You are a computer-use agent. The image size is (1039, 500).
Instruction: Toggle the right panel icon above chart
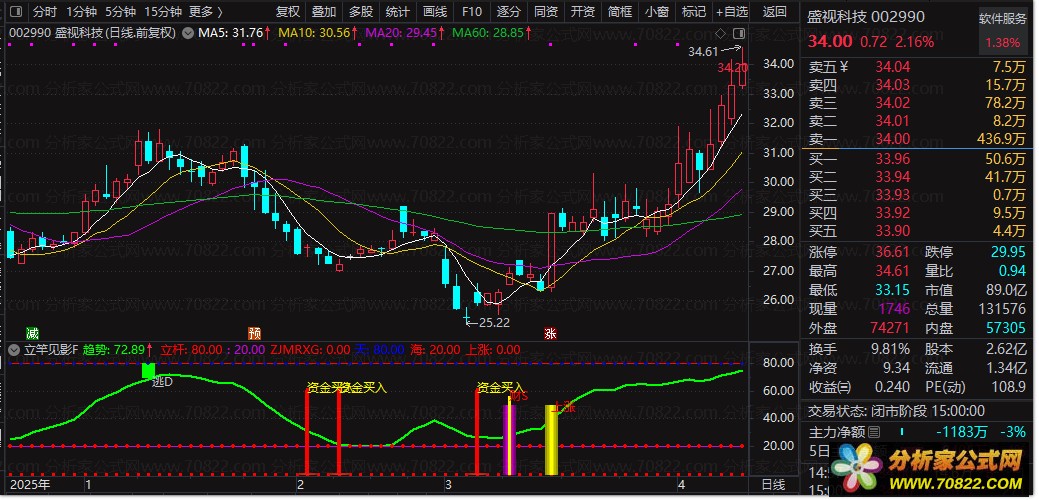click(739, 32)
